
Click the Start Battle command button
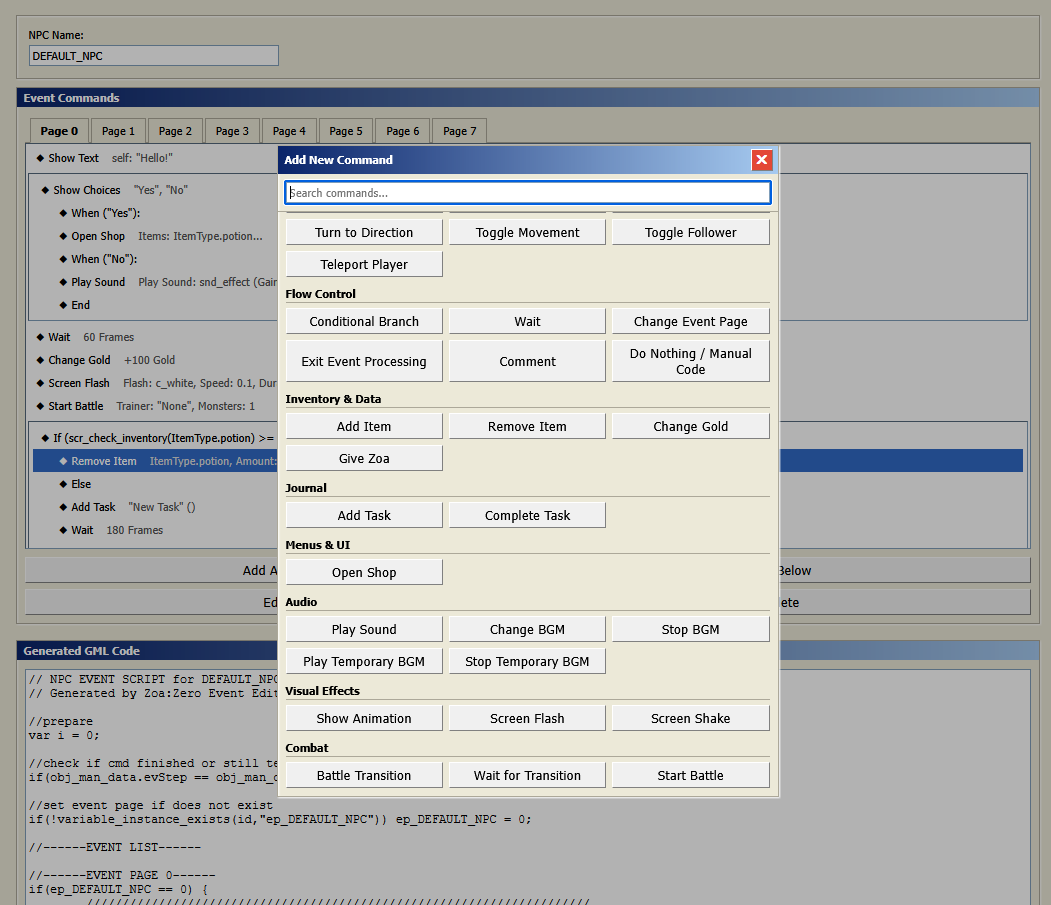pos(690,775)
